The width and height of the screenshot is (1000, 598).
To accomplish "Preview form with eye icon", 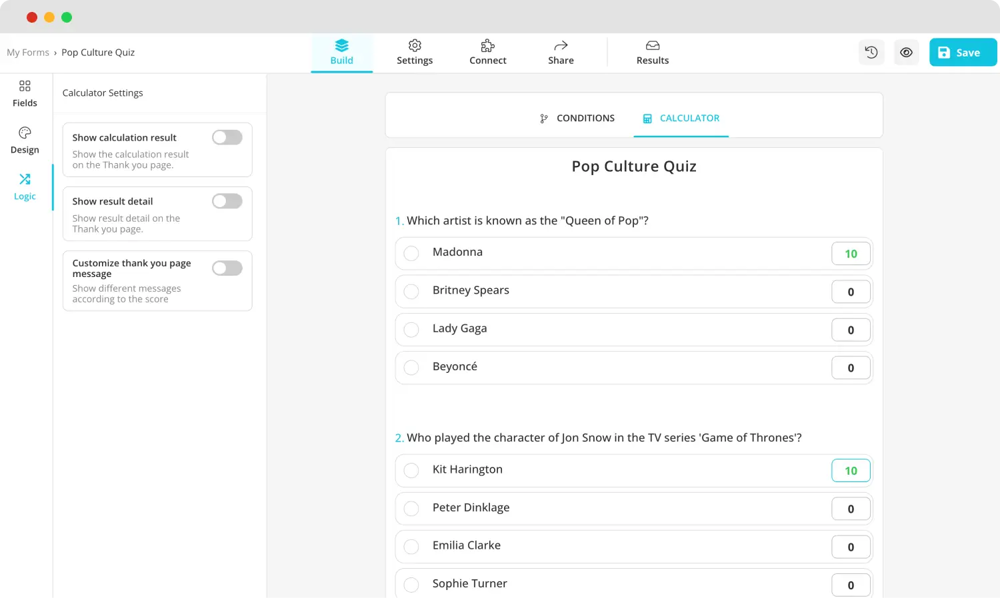I will 906,53.
